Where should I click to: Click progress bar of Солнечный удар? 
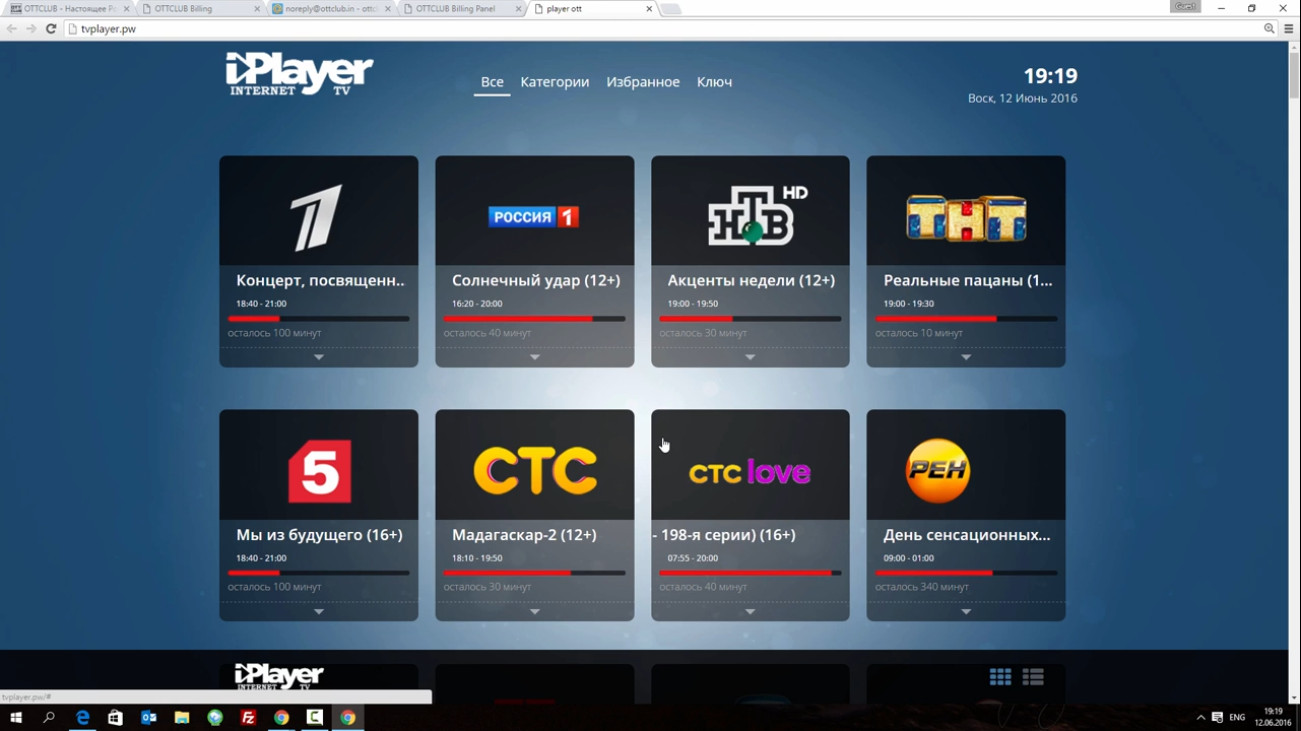coord(535,319)
